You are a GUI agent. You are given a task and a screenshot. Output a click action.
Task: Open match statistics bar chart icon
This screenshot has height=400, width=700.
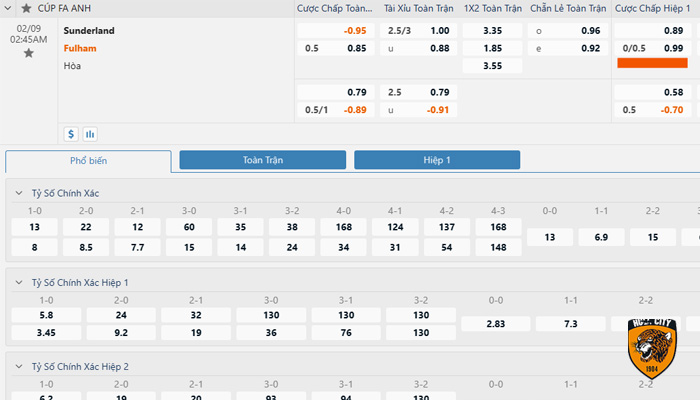90,133
